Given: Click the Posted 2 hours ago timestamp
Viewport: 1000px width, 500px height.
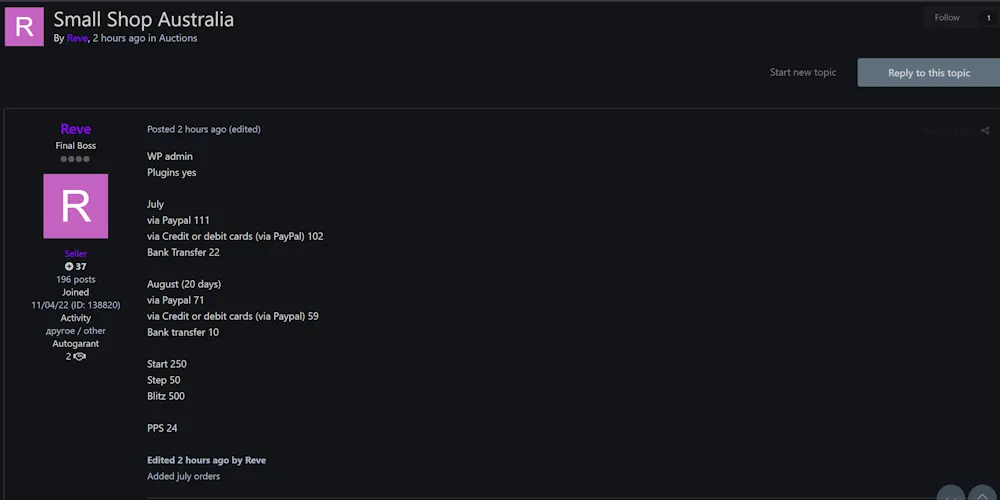Looking at the screenshot, I should click(186, 129).
